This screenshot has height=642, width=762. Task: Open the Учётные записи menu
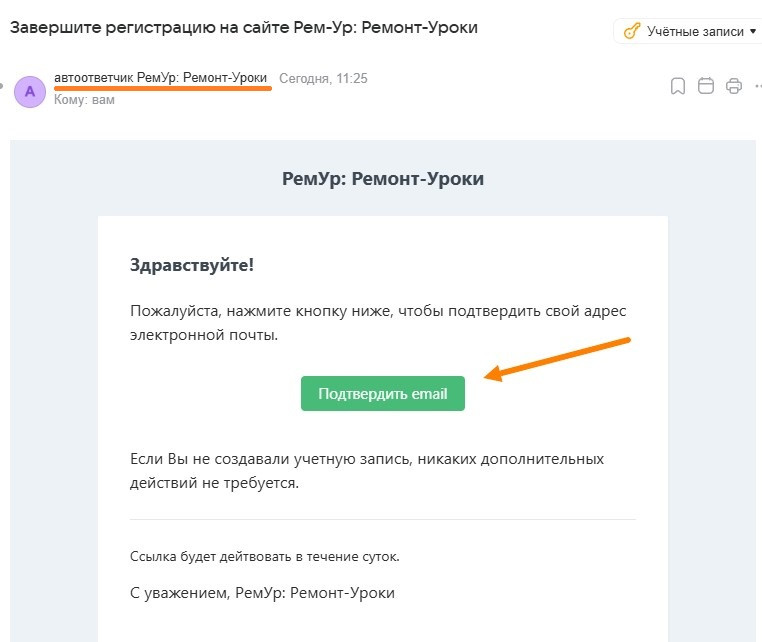click(688, 31)
